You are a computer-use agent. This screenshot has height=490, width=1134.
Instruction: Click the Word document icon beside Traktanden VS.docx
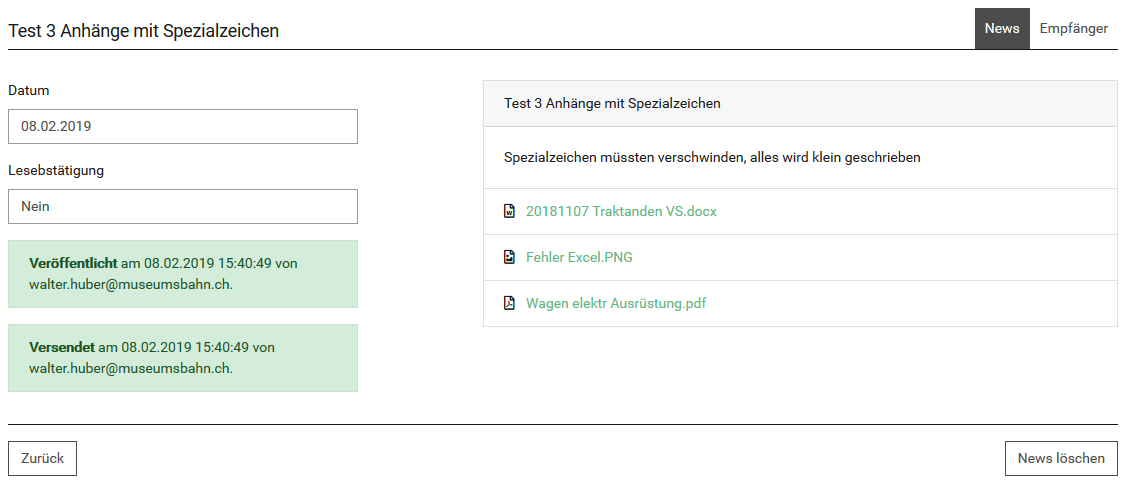(509, 211)
